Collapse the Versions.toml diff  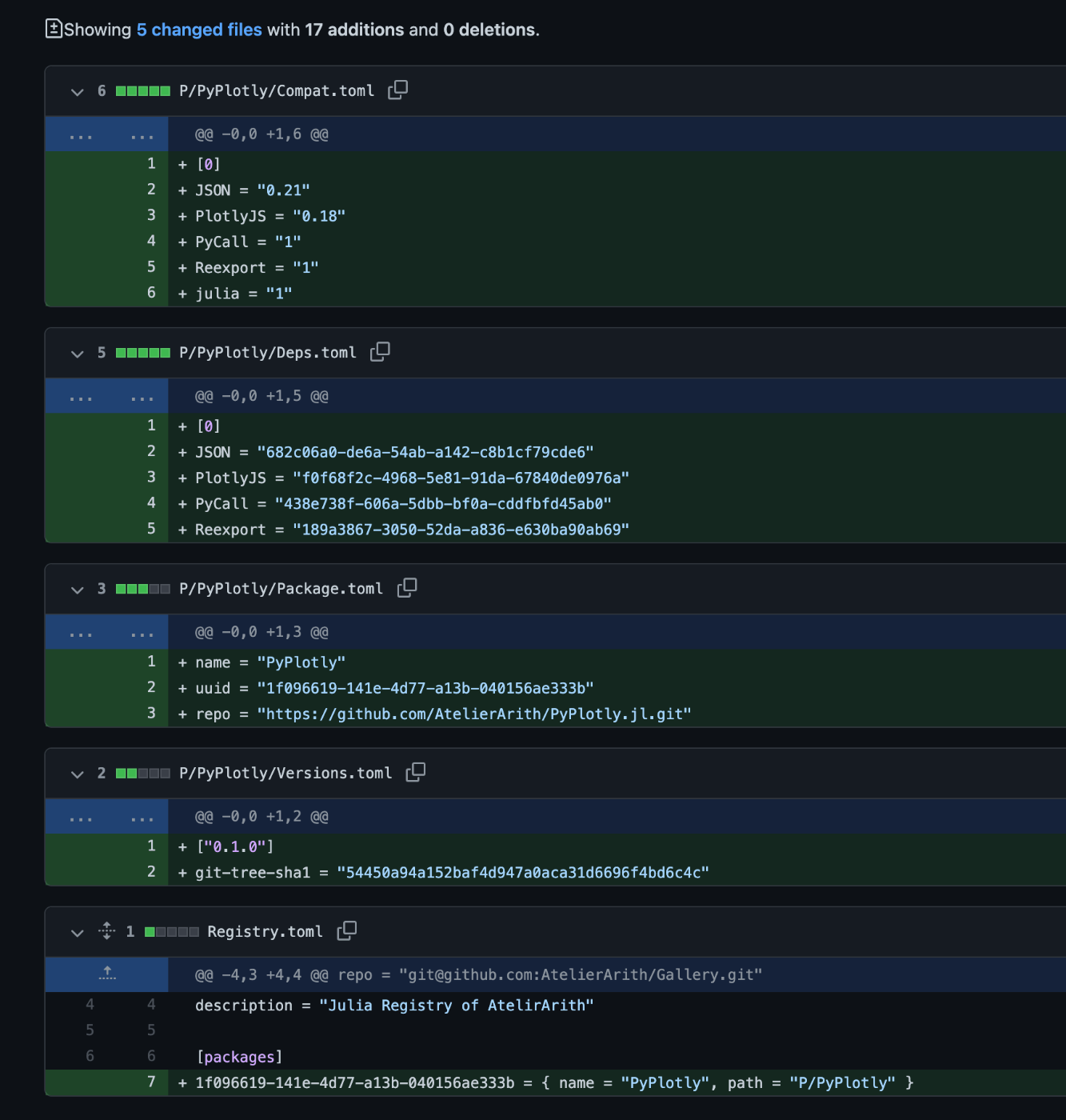coord(78,774)
